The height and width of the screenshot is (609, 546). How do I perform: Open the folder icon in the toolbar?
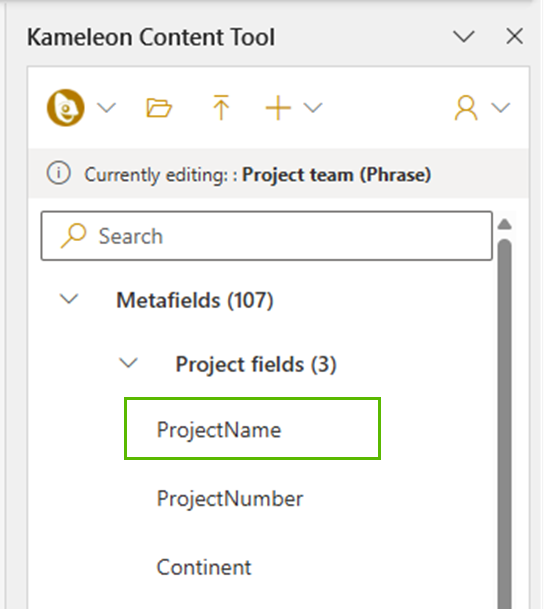point(159,108)
